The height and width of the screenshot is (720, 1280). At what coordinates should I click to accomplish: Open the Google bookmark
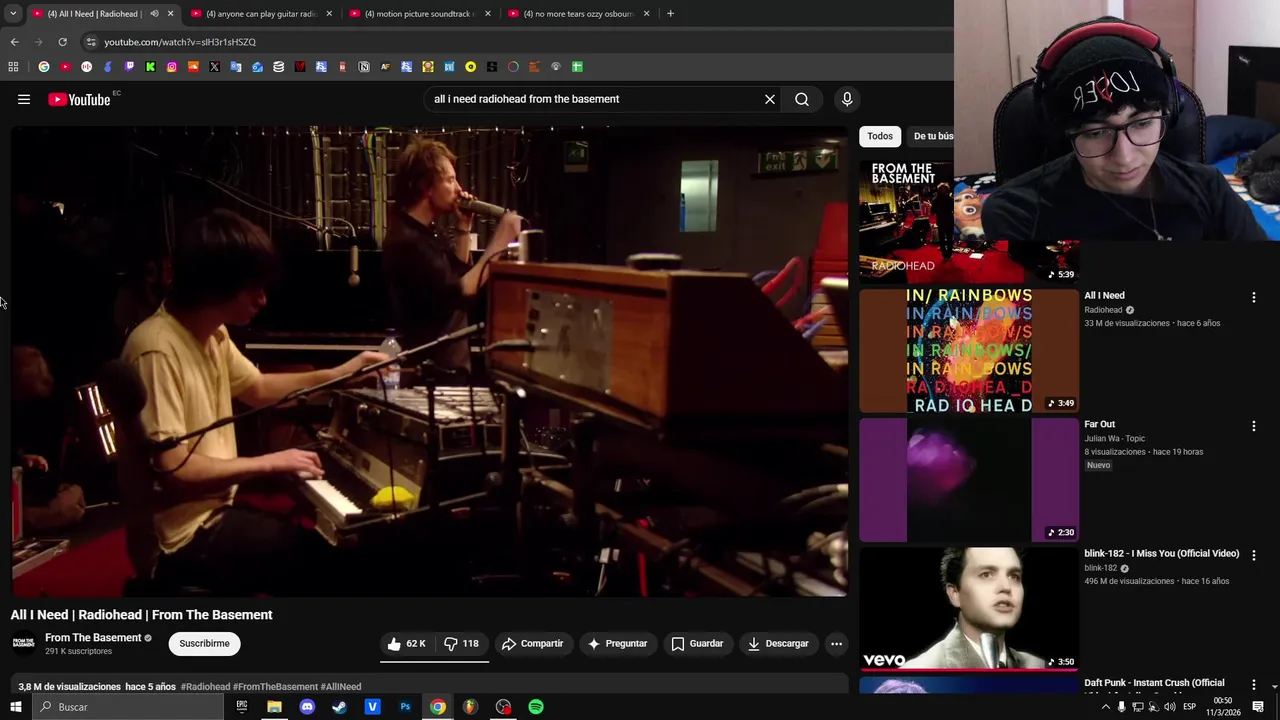[x=44, y=67]
